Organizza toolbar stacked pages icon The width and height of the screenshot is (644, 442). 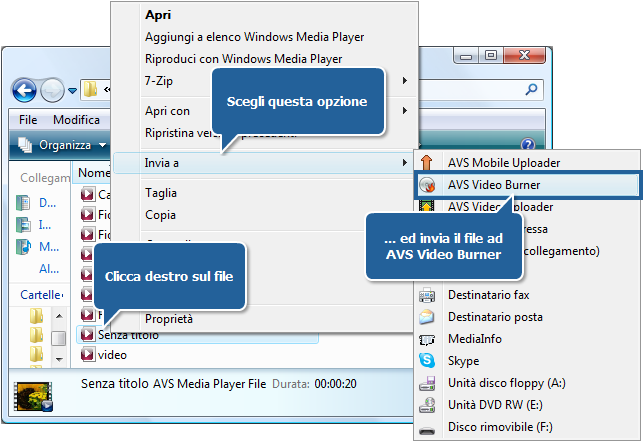click(25, 145)
